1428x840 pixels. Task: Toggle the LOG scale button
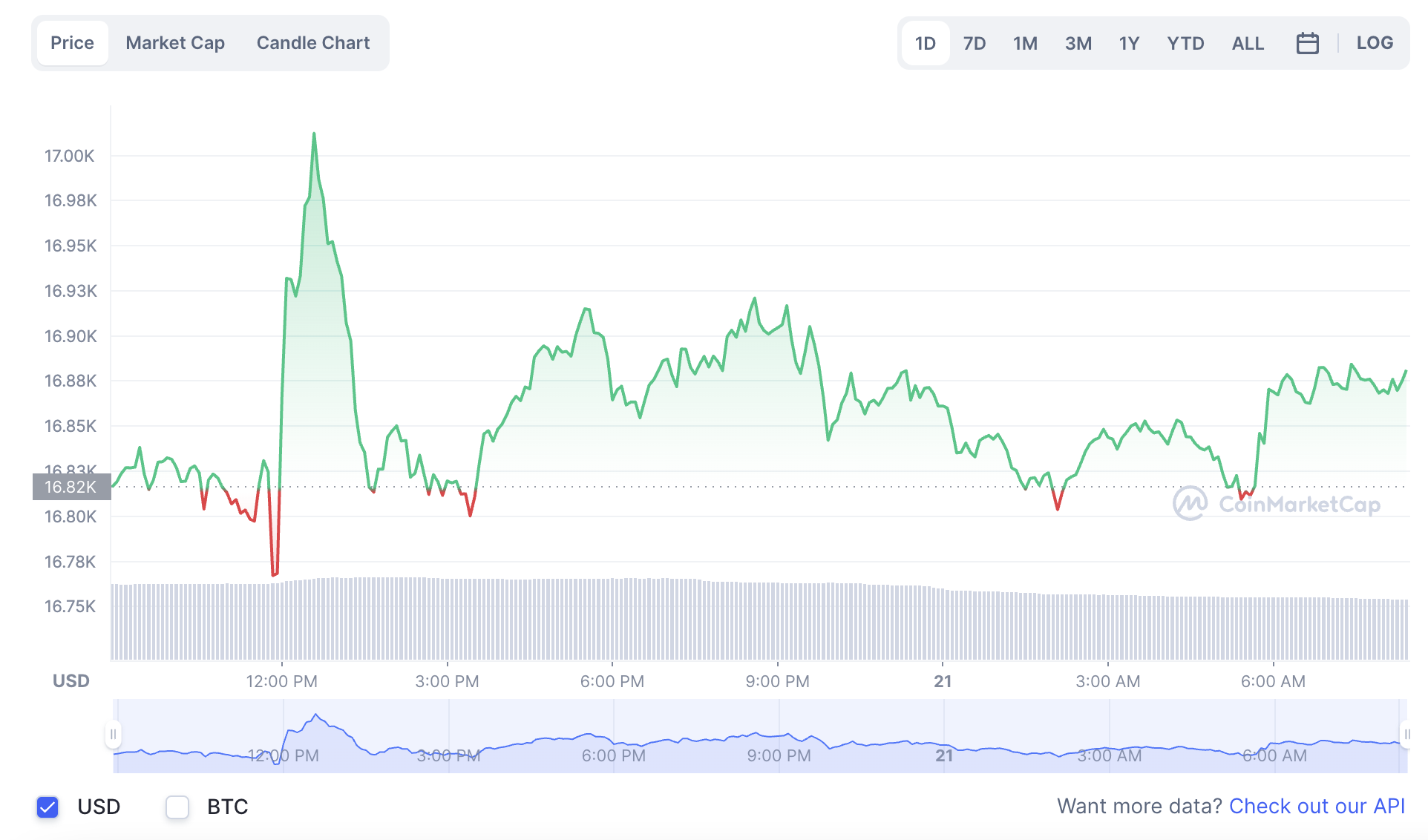click(x=1375, y=43)
